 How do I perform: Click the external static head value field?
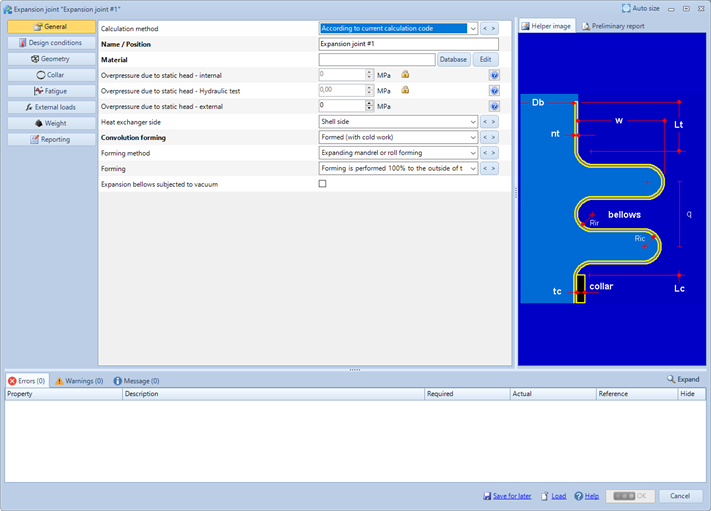(342, 106)
